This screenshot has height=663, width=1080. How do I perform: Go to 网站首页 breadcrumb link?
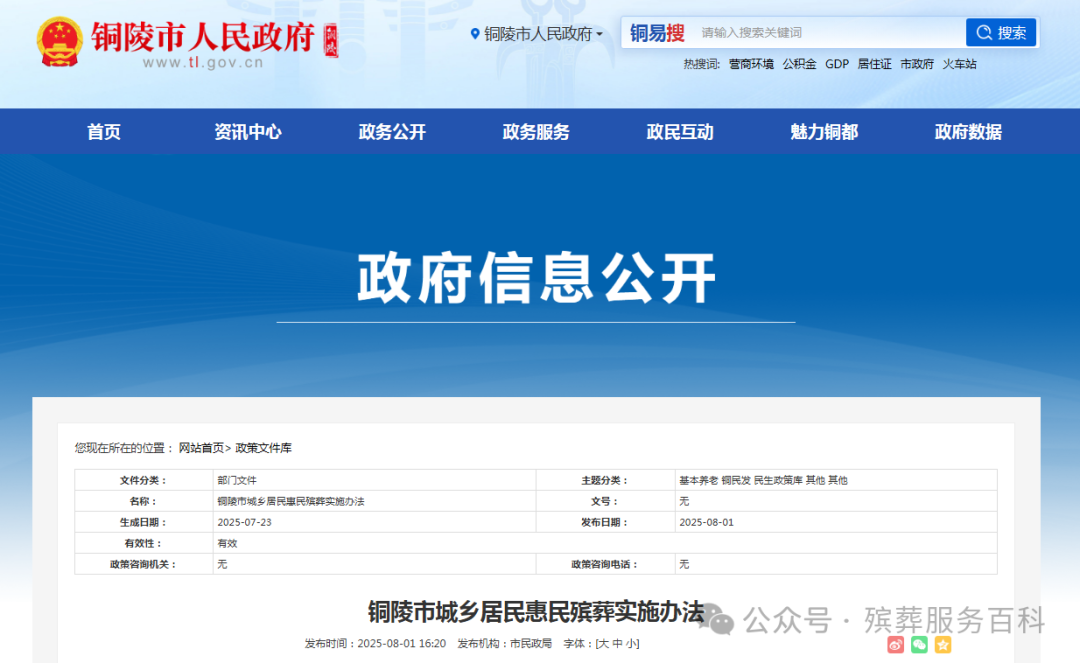(201, 448)
